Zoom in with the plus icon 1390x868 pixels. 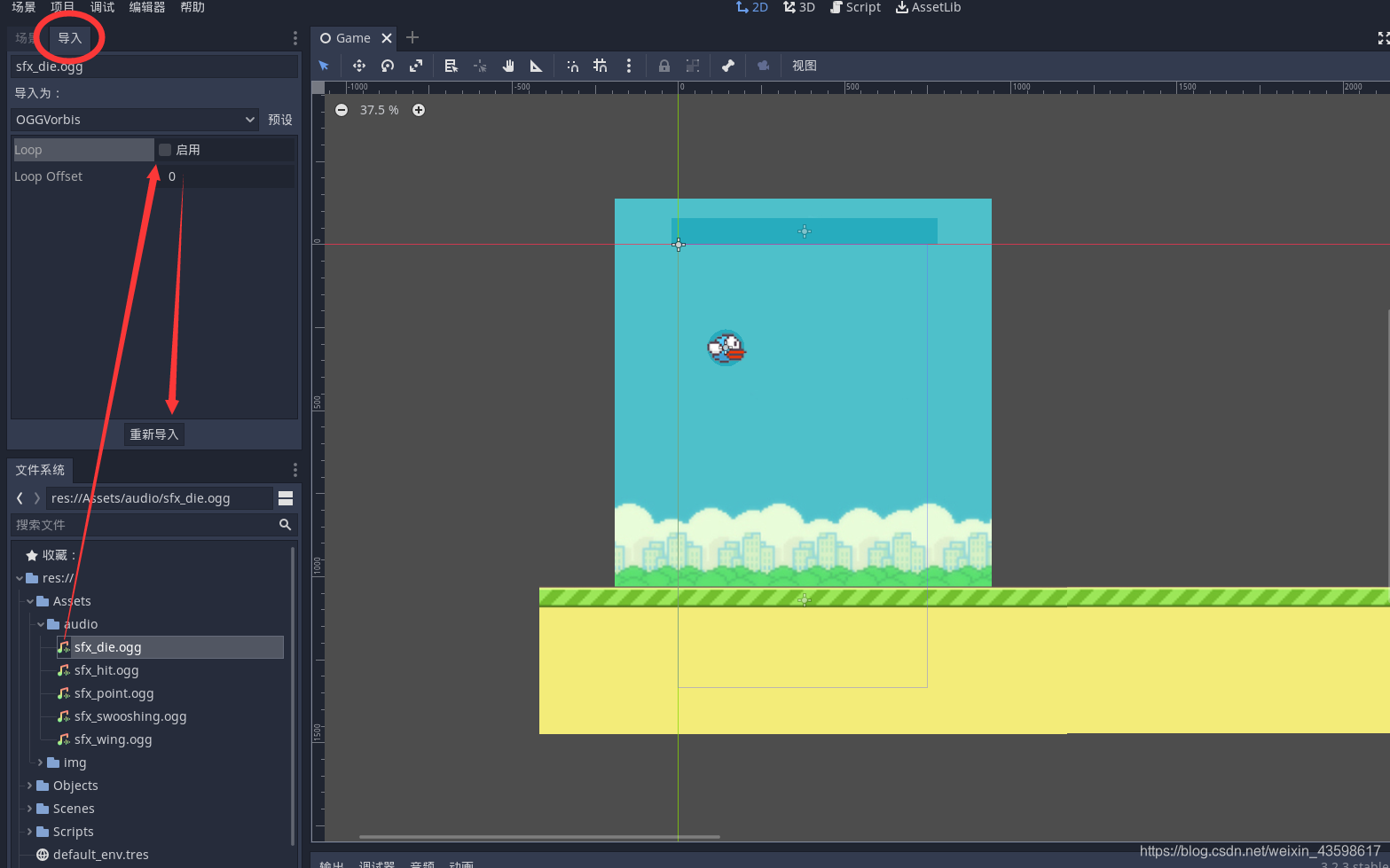[x=419, y=110]
